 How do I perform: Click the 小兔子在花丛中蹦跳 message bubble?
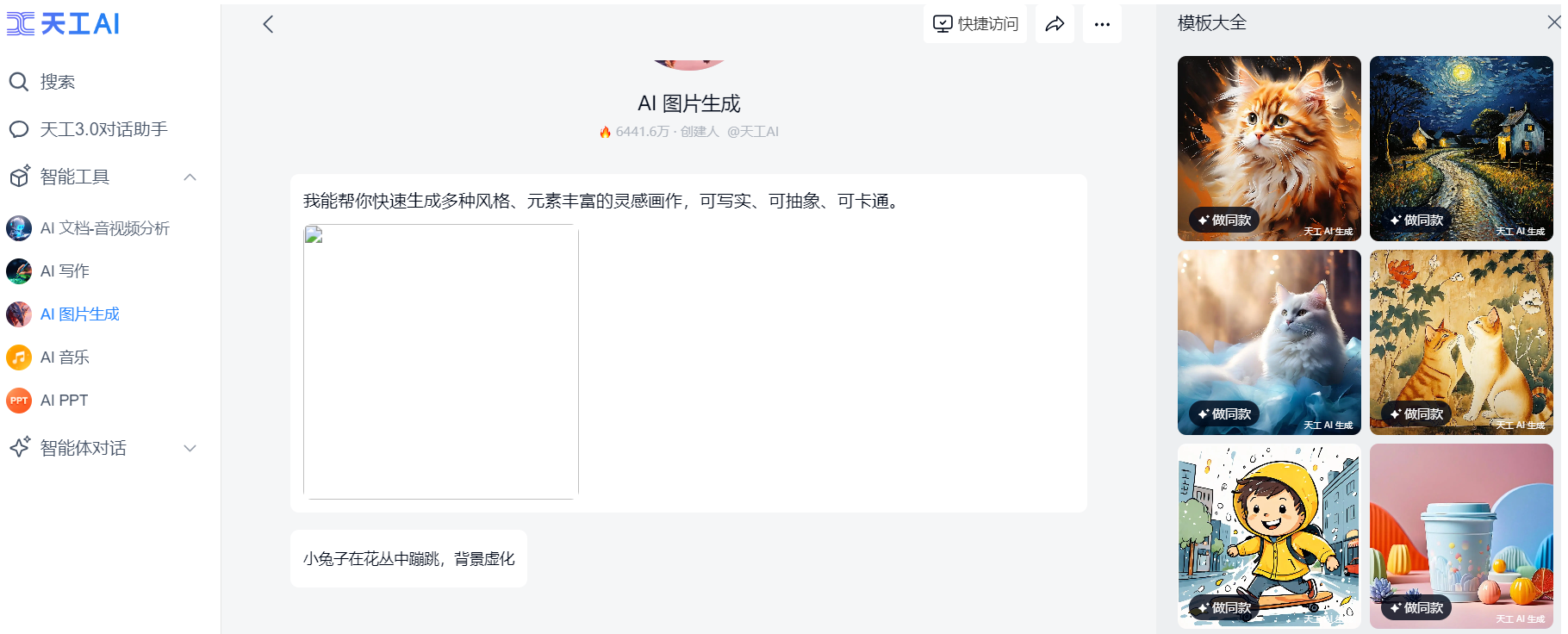pyautogui.click(x=408, y=559)
